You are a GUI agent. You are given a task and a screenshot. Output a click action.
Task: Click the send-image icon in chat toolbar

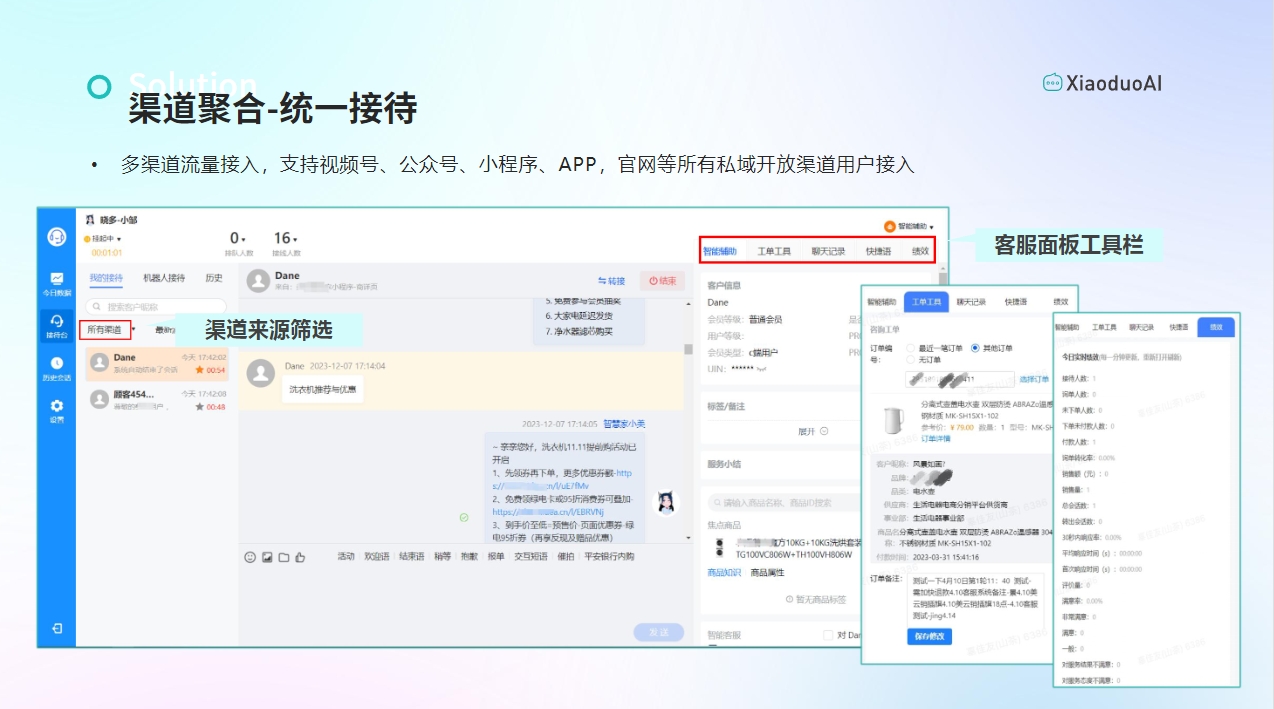click(266, 557)
